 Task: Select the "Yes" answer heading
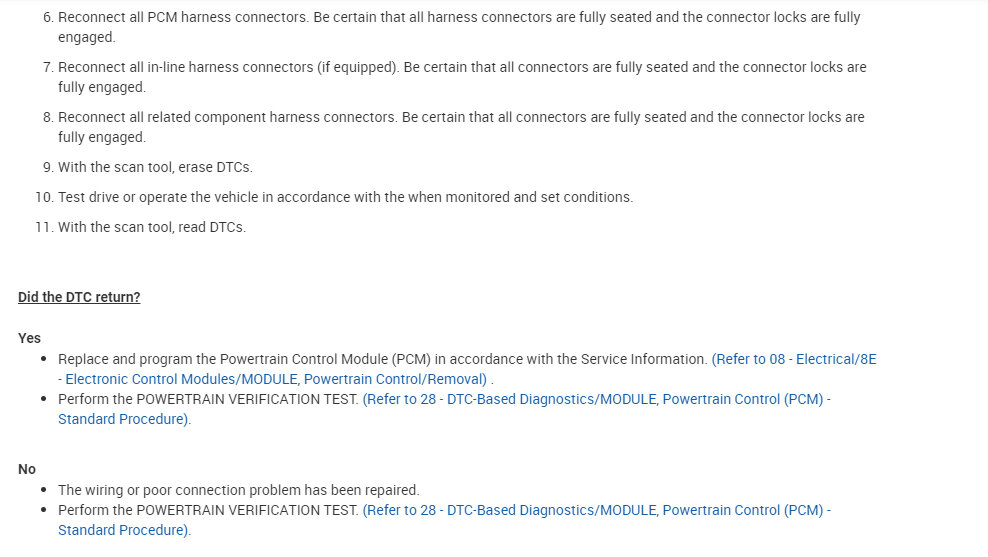(x=30, y=338)
